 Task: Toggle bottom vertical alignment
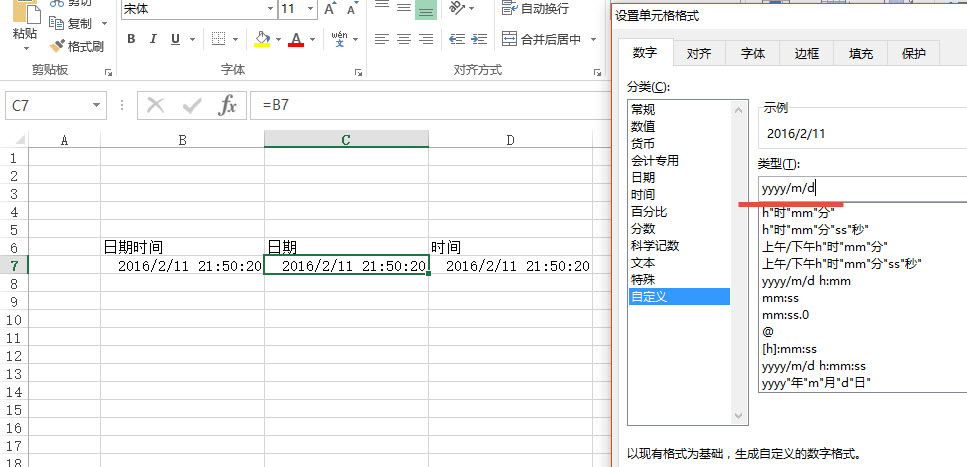(x=426, y=9)
